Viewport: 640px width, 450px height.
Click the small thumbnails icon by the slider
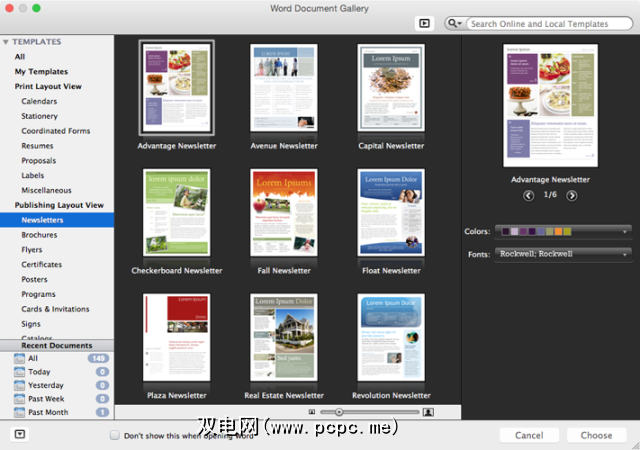coord(312,412)
